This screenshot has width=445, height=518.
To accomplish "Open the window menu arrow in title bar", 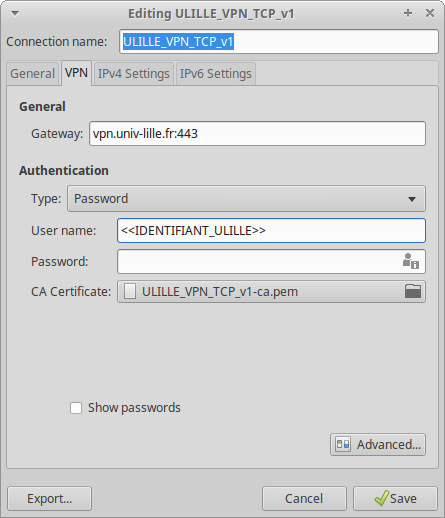I will [x=15, y=13].
